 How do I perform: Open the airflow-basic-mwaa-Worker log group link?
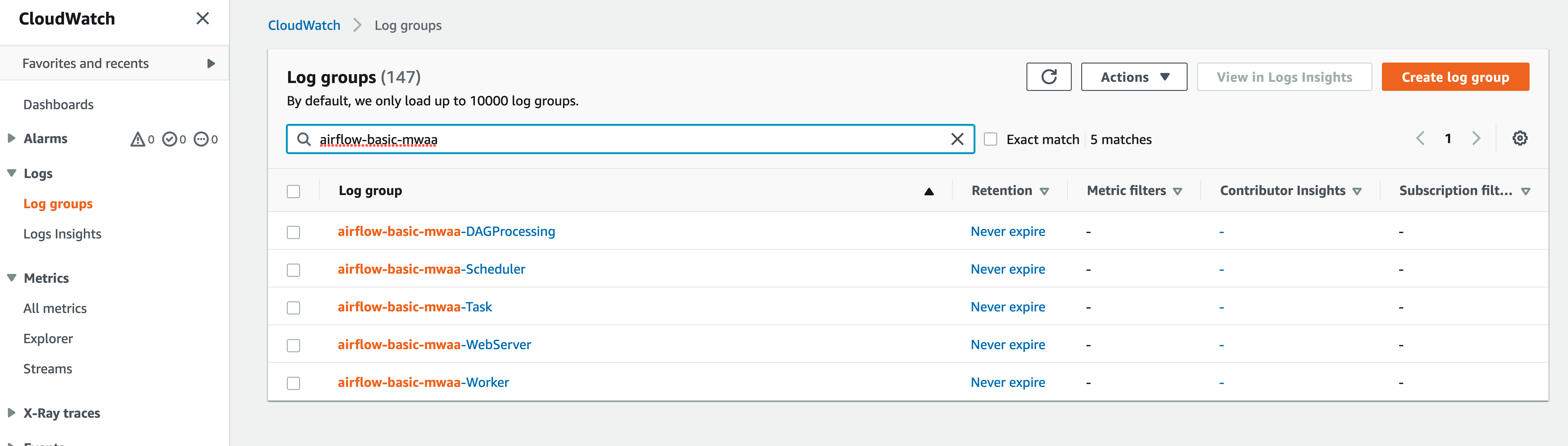tap(423, 382)
